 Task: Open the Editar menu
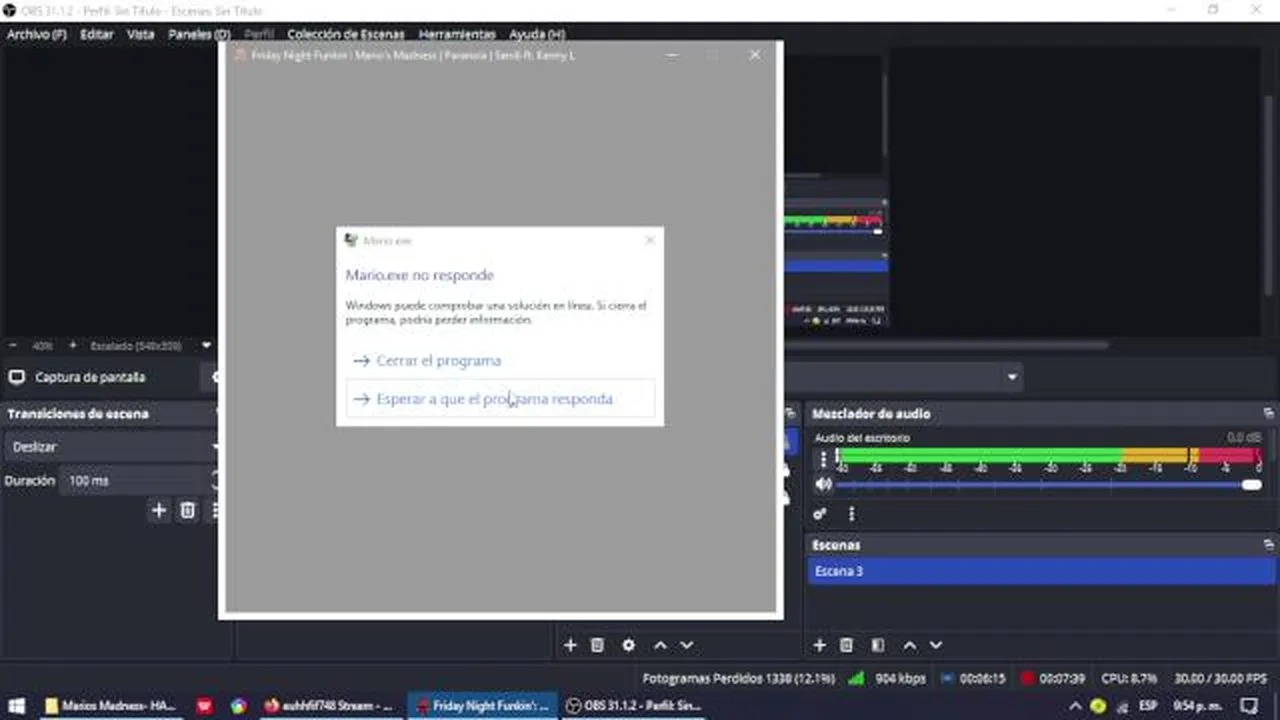97,34
